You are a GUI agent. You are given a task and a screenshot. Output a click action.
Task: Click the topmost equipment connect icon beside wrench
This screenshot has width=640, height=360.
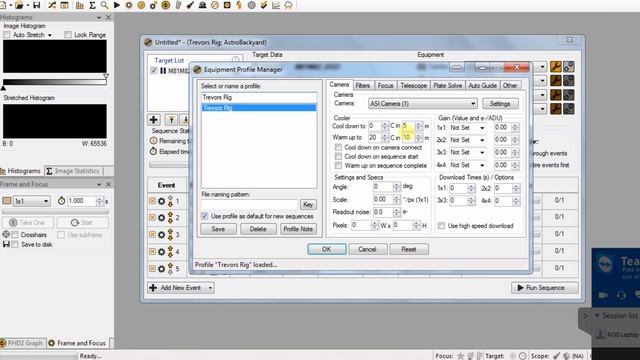pyautogui.click(x=569, y=67)
